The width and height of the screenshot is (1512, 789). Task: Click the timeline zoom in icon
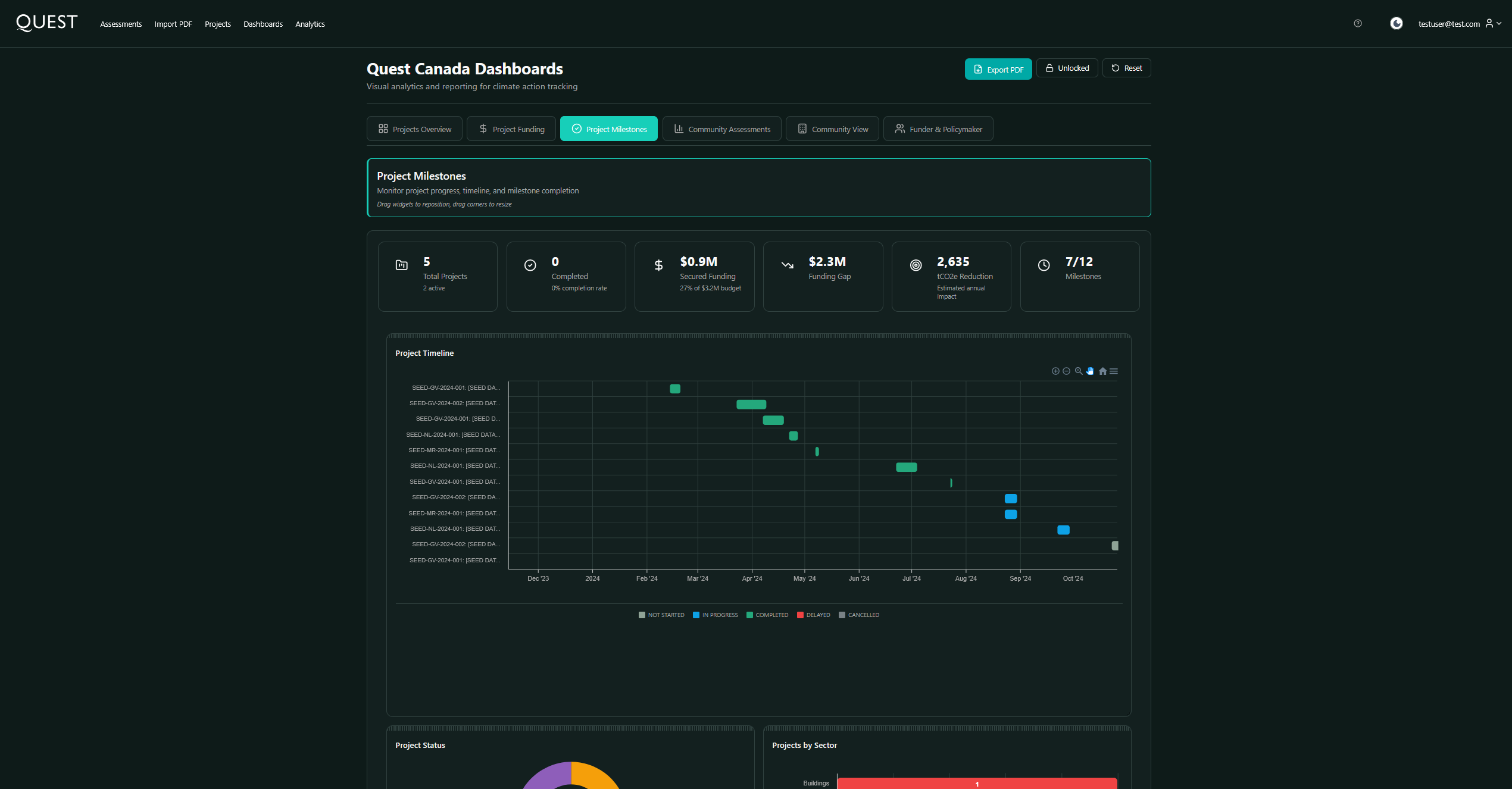[x=1055, y=371]
